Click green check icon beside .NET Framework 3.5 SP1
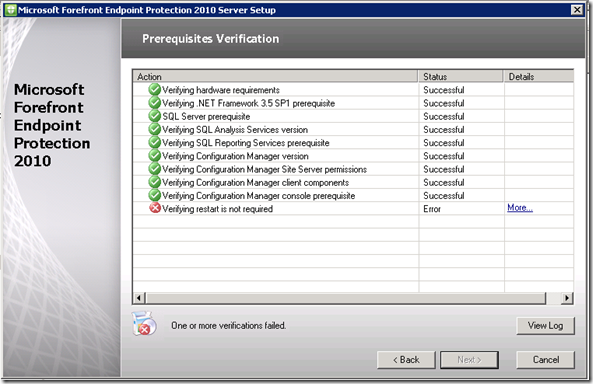 pyautogui.click(x=154, y=103)
